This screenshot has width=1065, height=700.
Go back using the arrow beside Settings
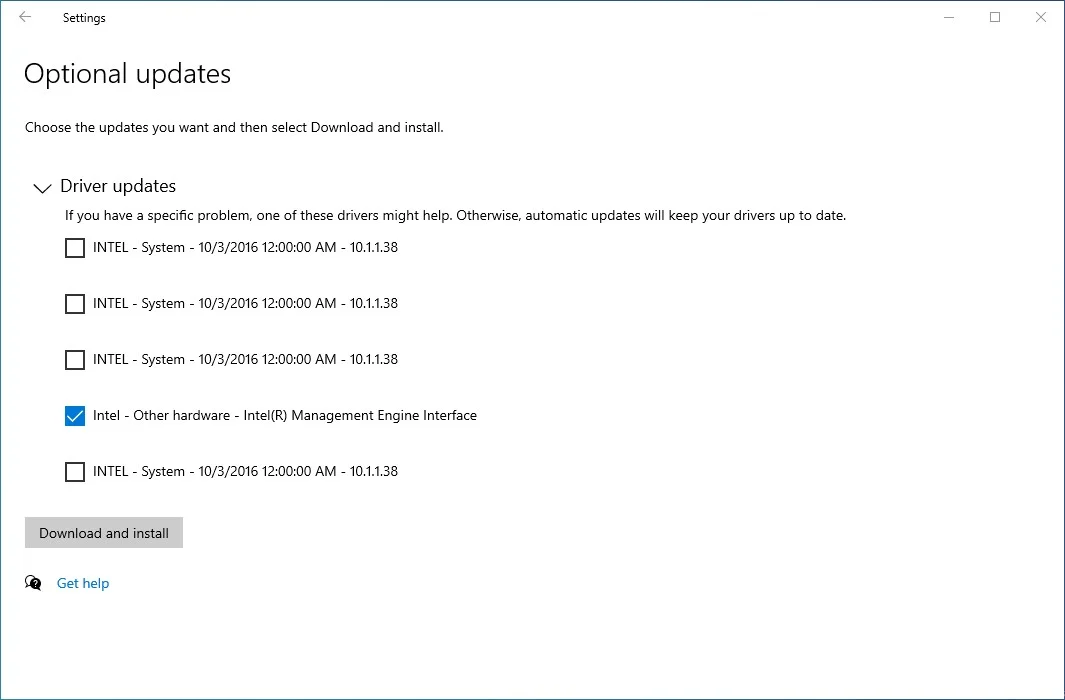(25, 17)
